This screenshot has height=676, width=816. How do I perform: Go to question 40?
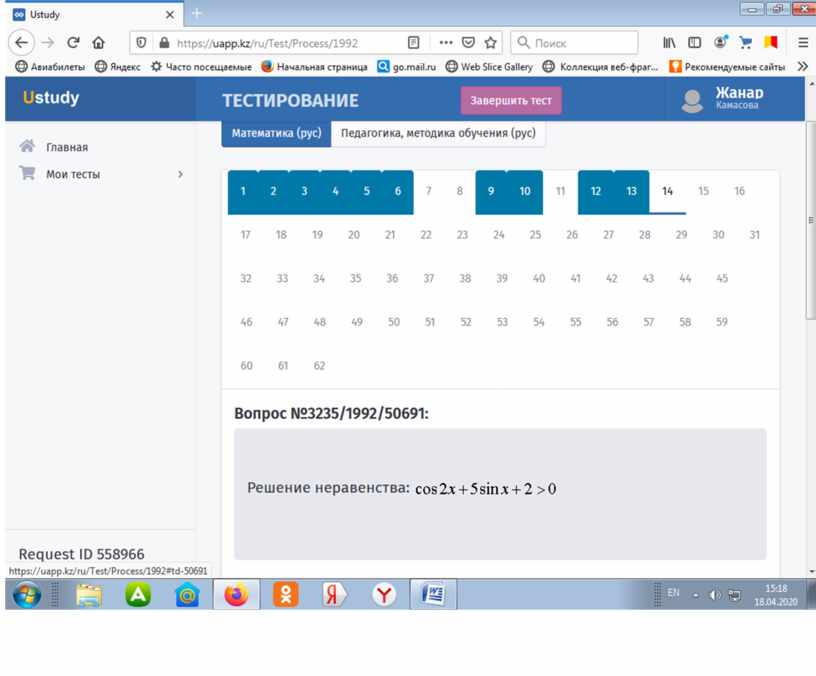(x=539, y=278)
